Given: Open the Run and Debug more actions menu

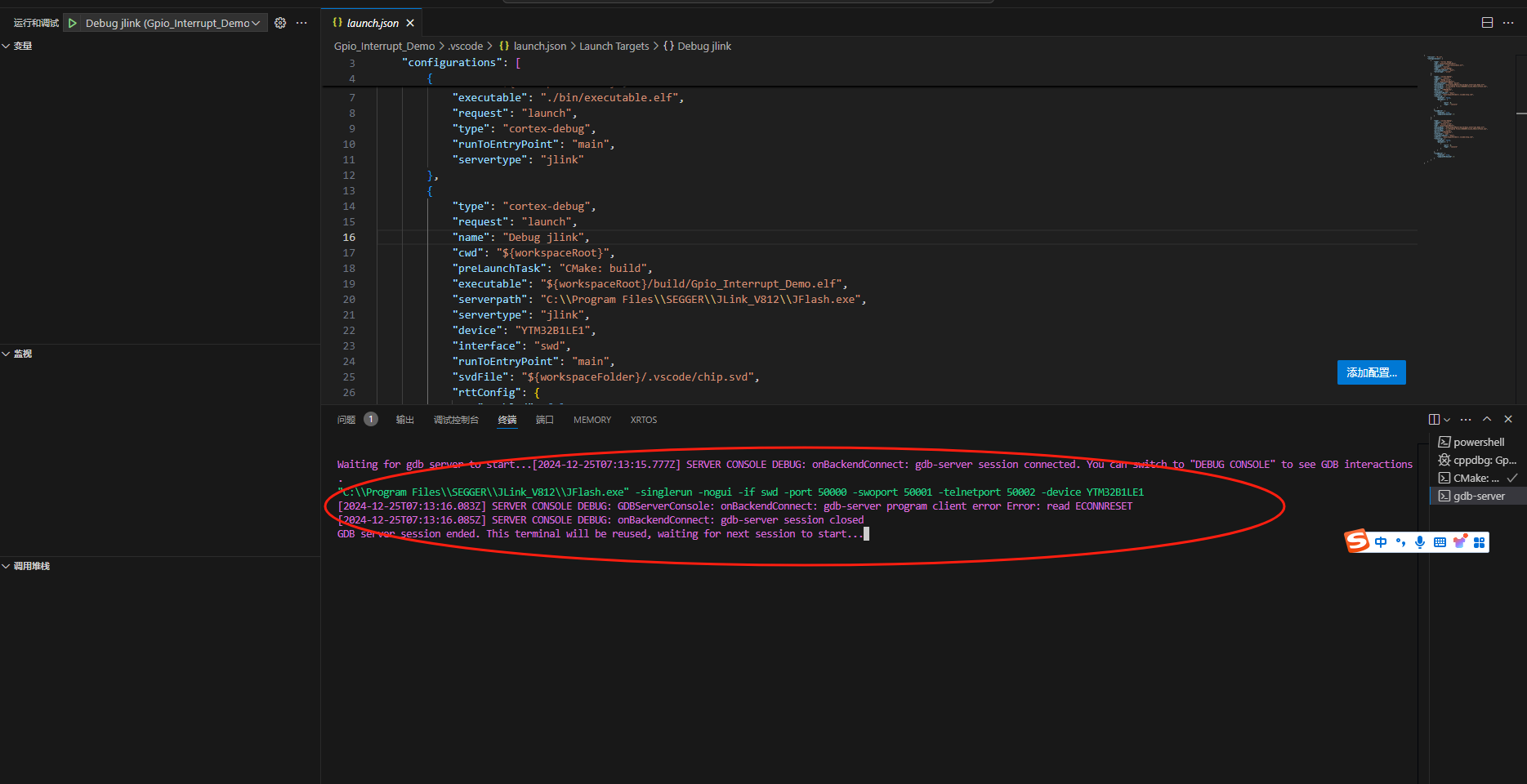Looking at the screenshot, I should [x=301, y=23].
